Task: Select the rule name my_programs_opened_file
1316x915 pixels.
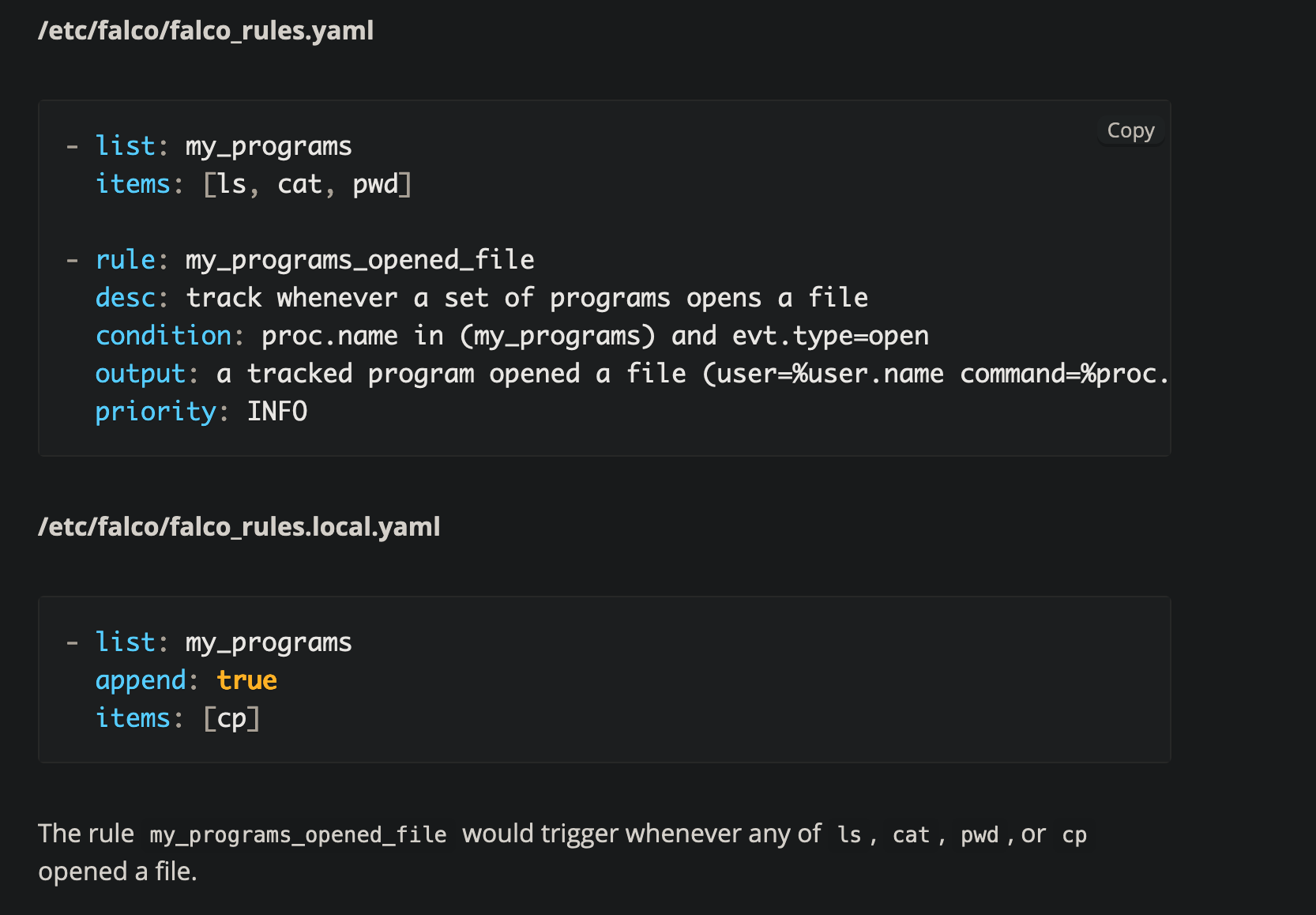Action: pos(359,259)
